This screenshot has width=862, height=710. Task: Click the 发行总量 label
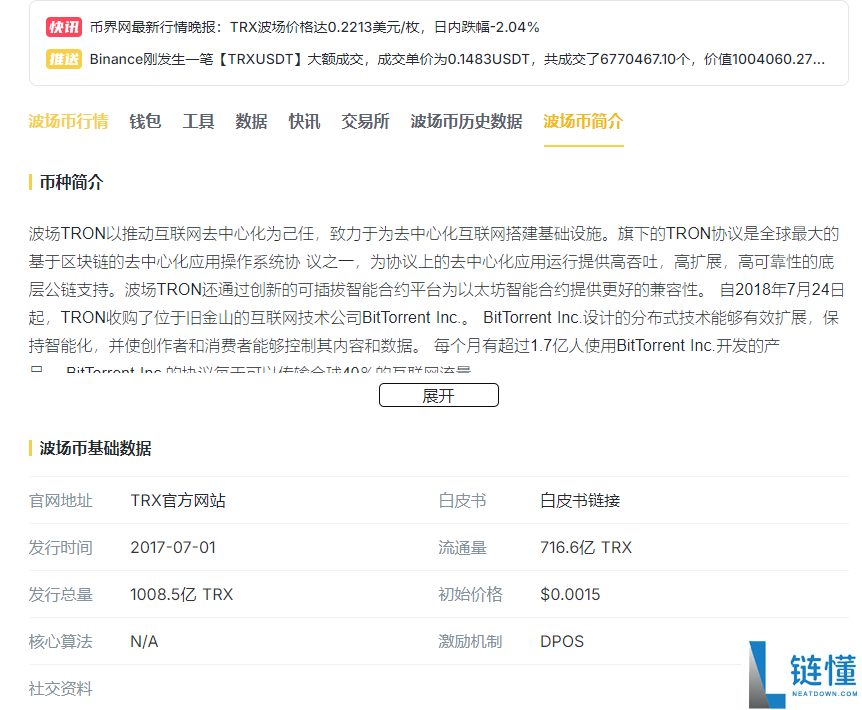click(60, 594)
